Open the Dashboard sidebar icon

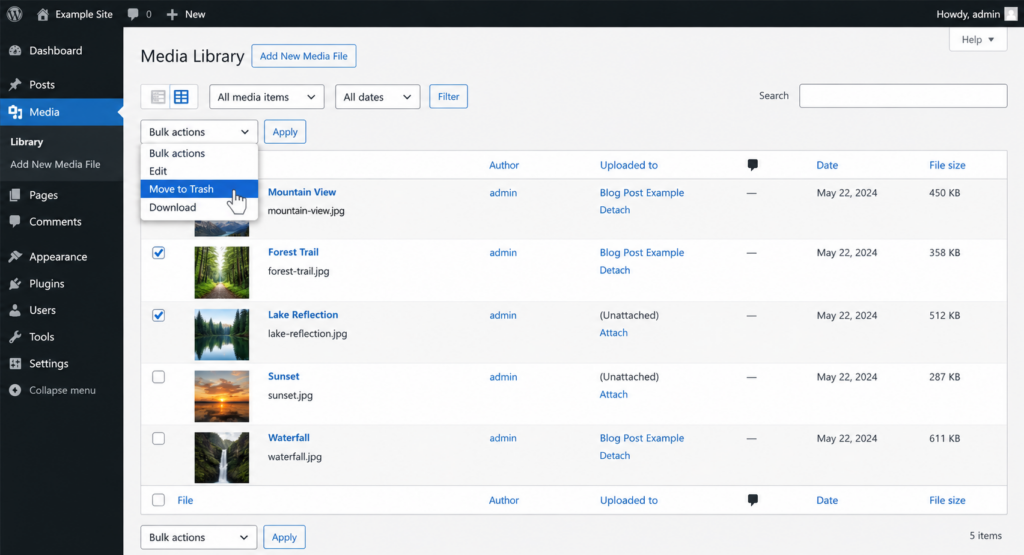(15, 51)
